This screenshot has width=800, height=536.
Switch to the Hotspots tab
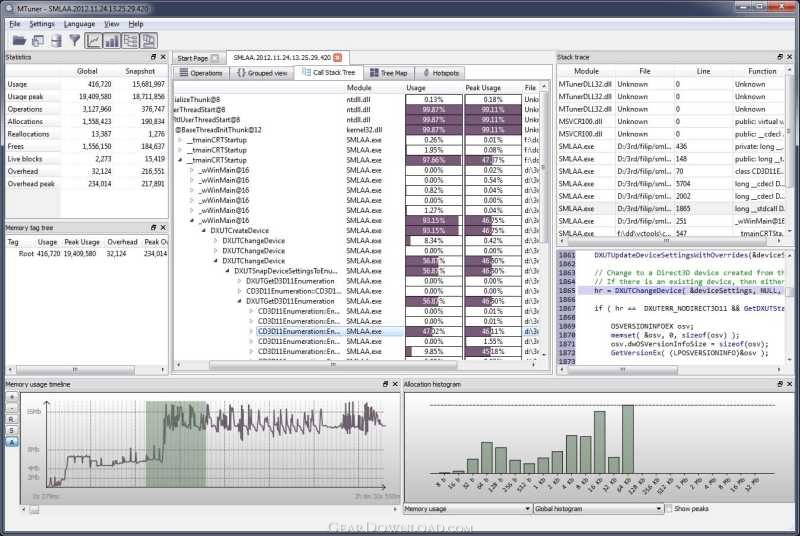pyautogui.click(x=440, y=73)
